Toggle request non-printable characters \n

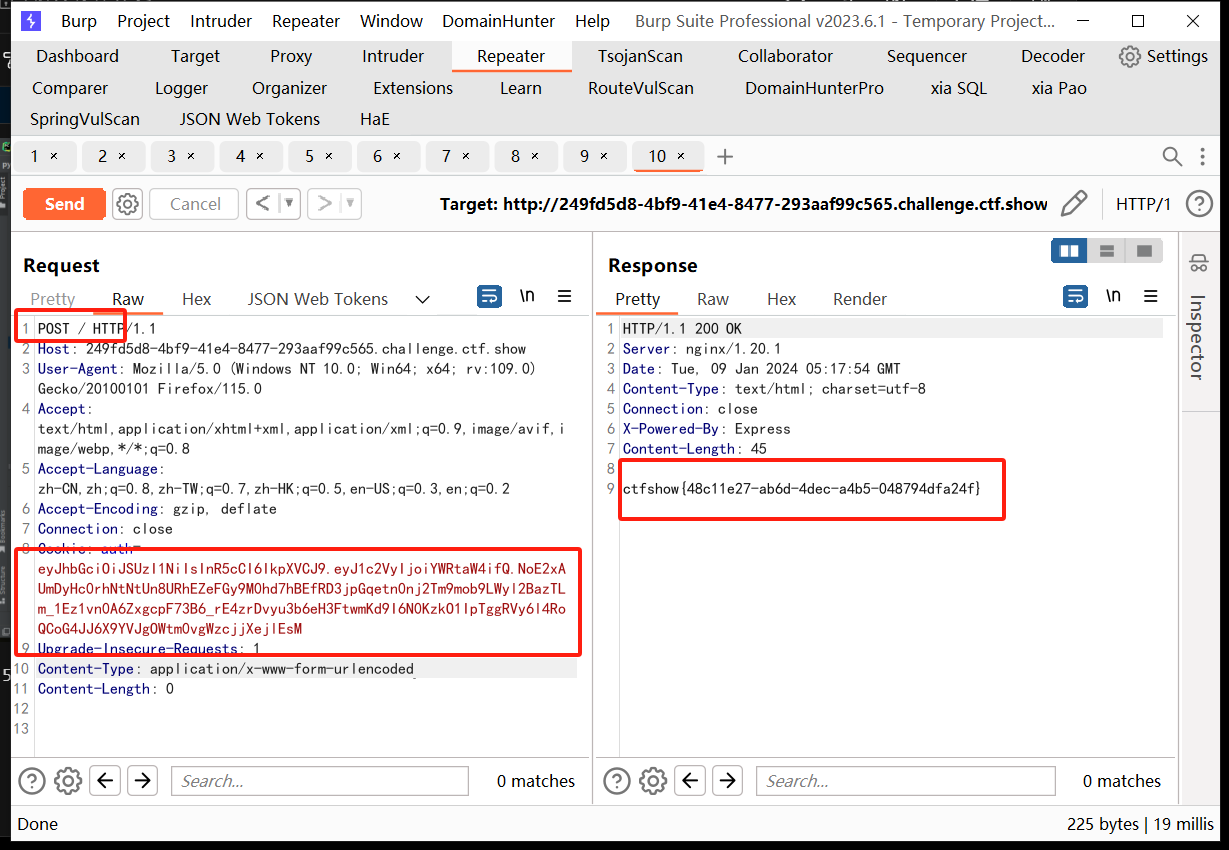coord(527,296)
